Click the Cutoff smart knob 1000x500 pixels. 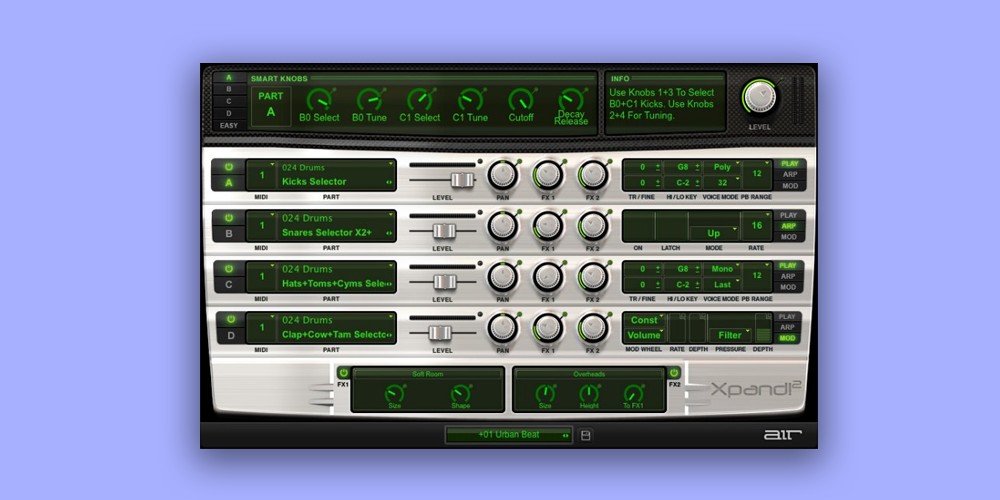[520, 100]
